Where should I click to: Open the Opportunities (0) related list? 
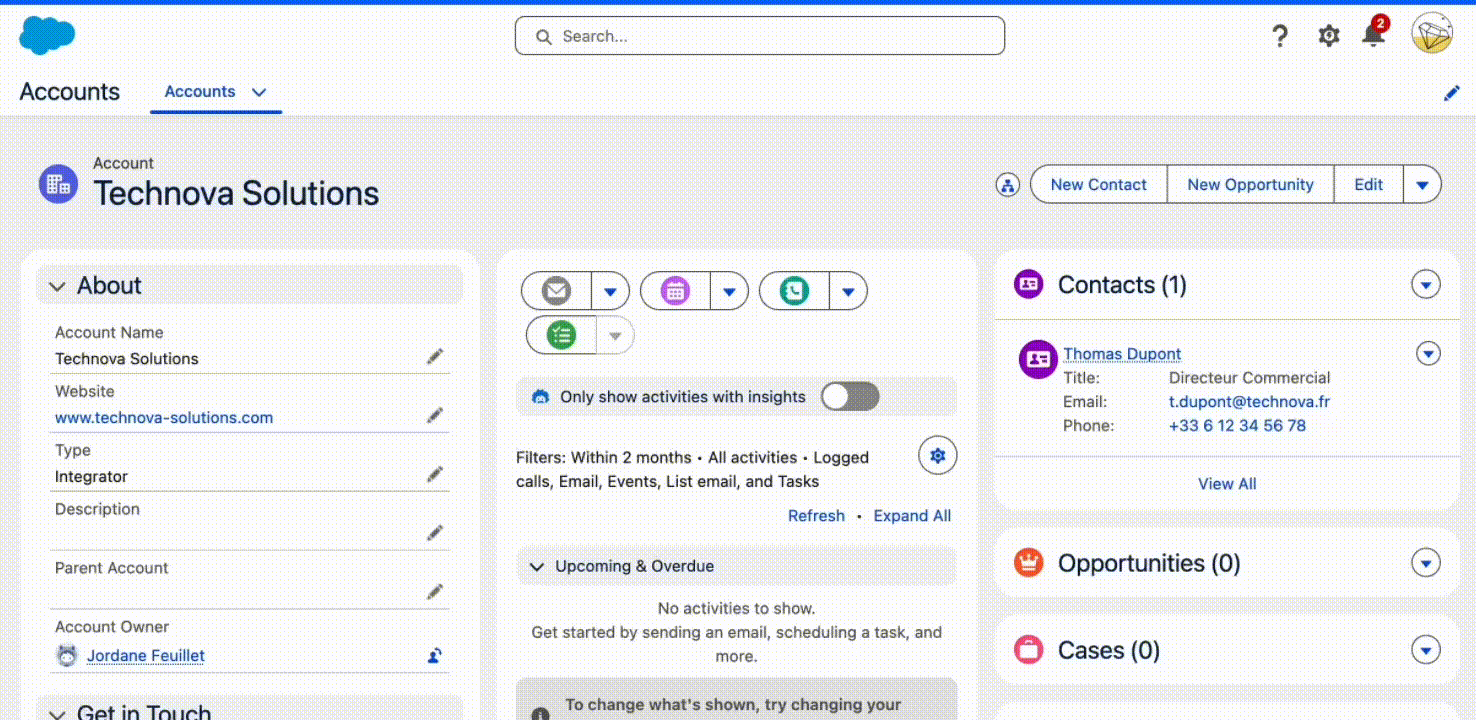[1149, 563]
